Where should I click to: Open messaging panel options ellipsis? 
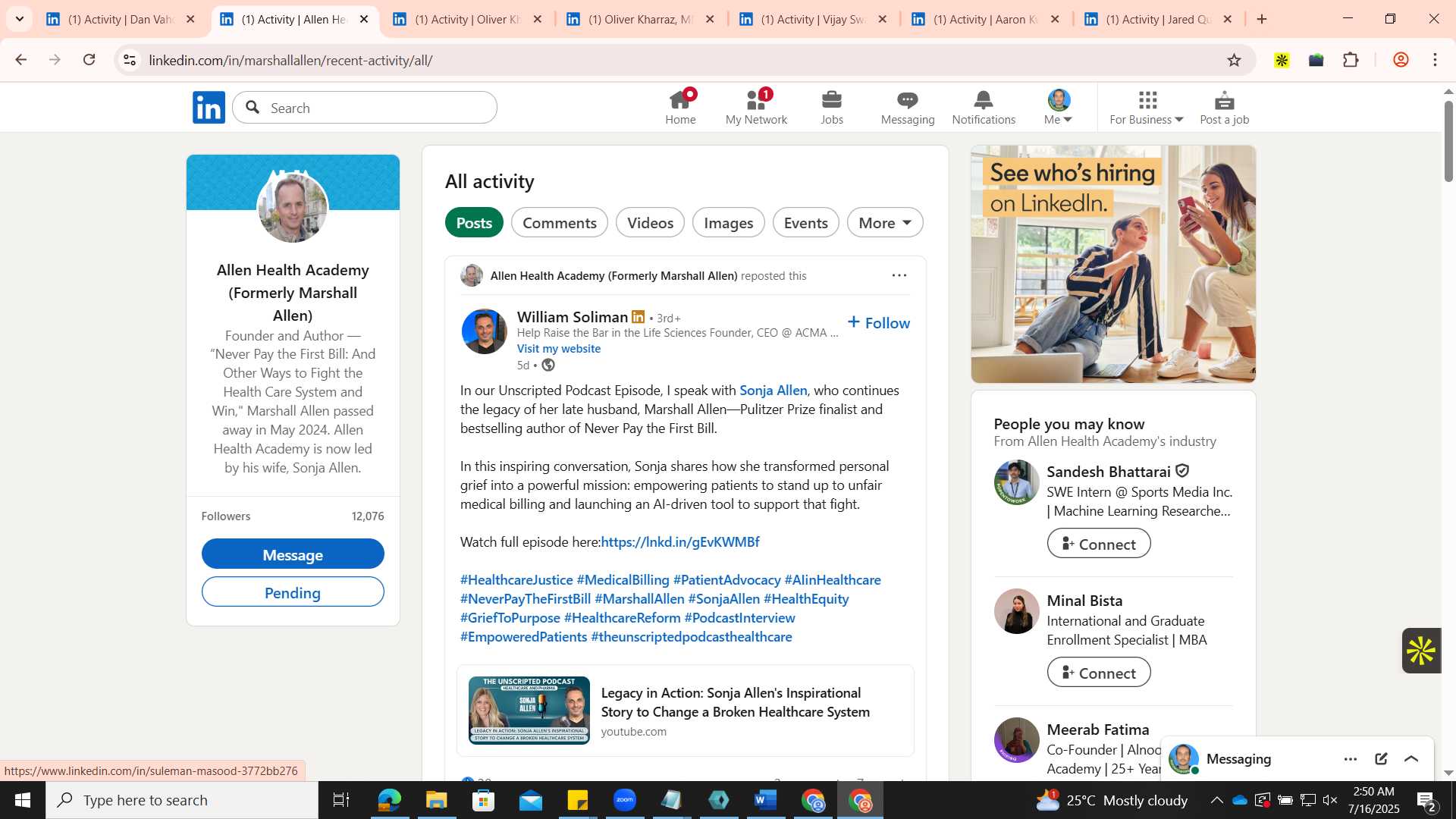pos(1351,759)
